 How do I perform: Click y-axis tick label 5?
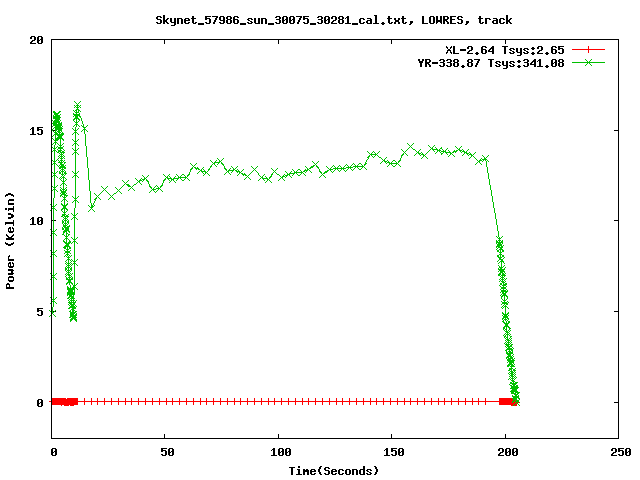tap(40, 312)
